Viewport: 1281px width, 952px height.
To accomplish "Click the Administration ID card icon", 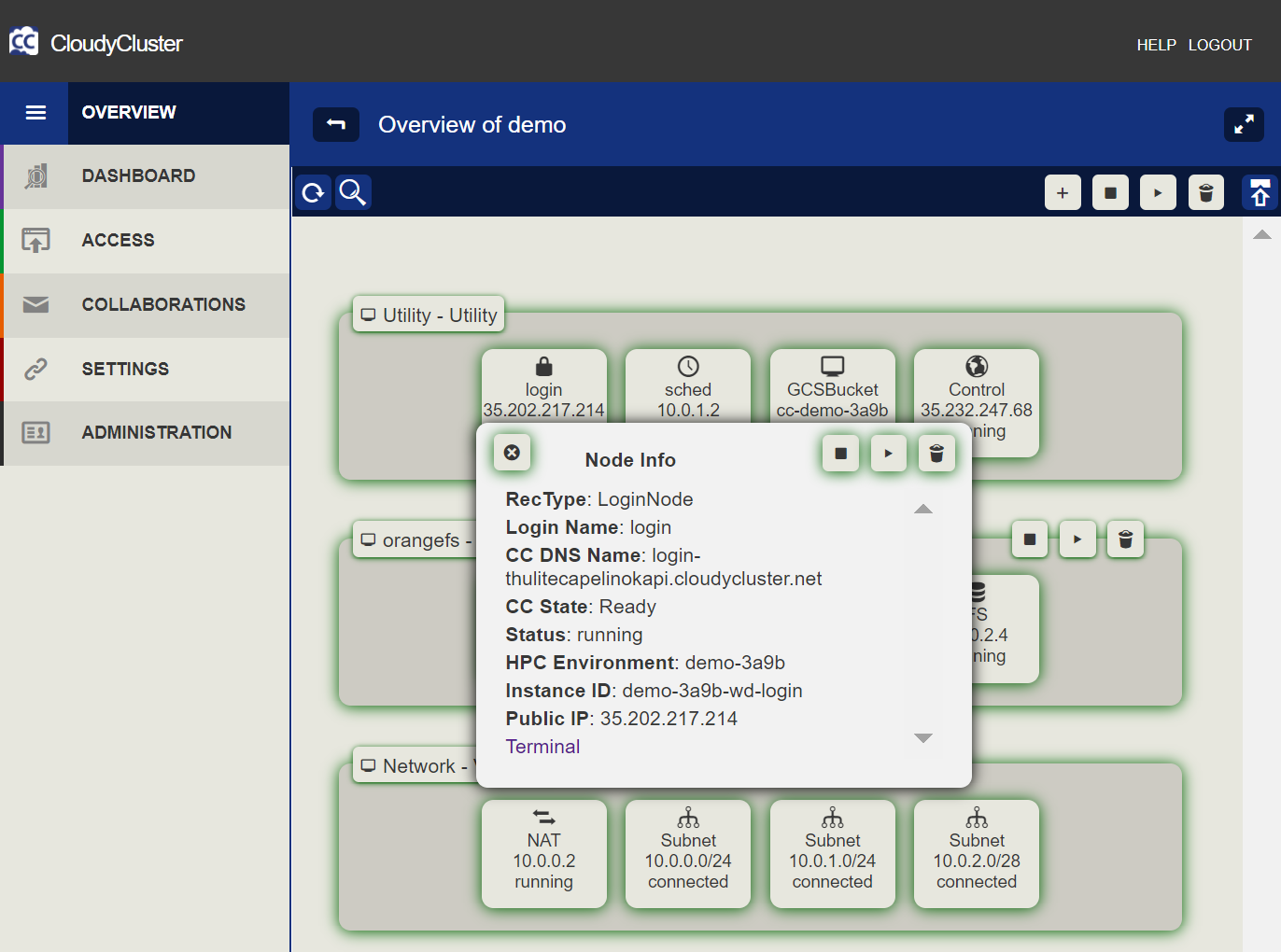I will 35,433.
